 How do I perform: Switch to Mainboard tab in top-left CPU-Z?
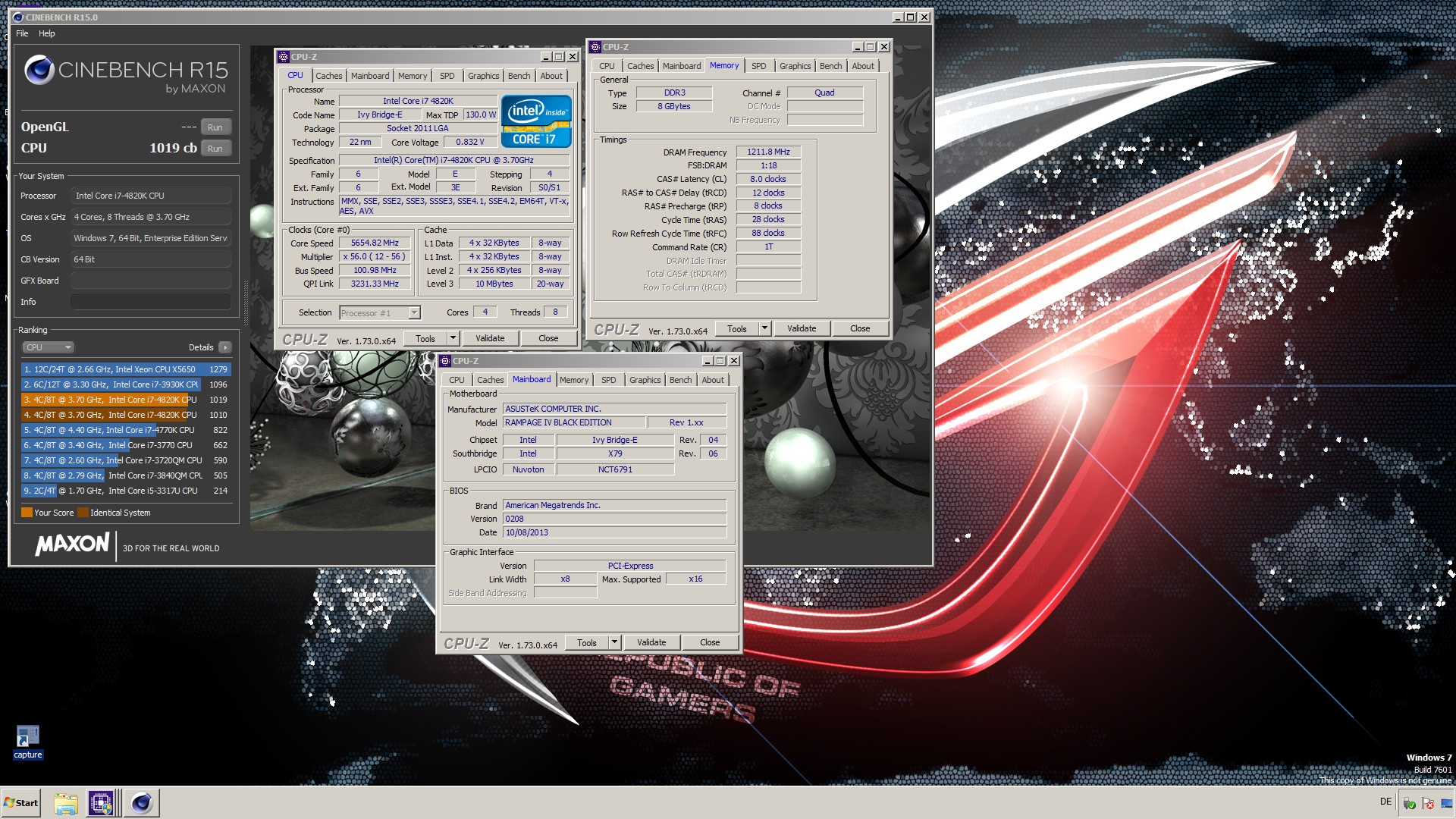point(370,76)
